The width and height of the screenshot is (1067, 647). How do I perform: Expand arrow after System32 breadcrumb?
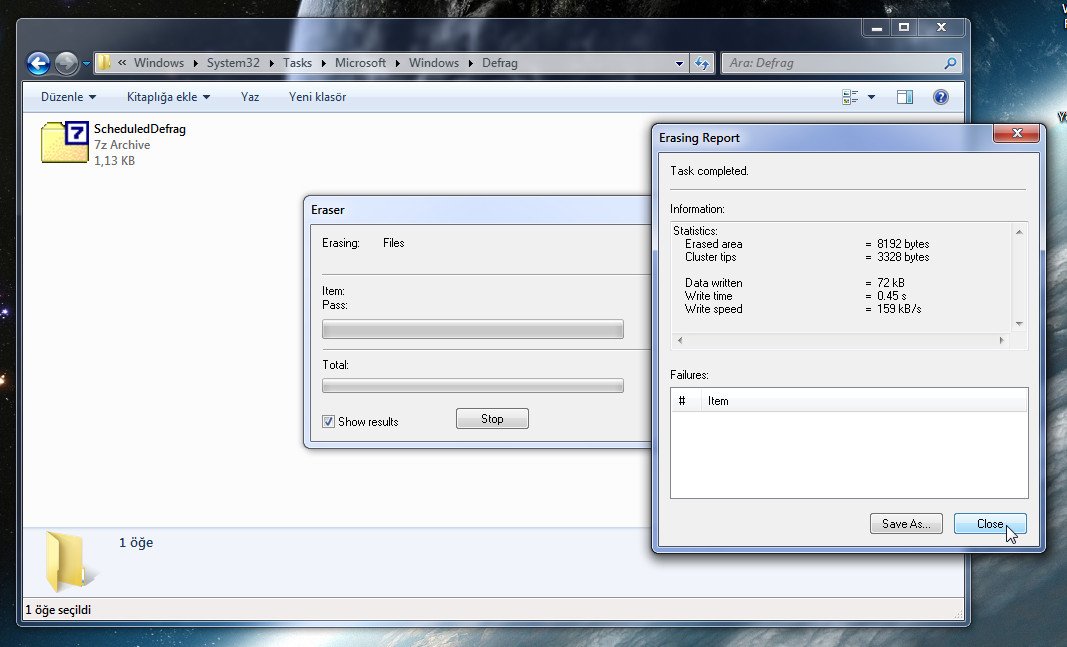tap(272, 63)
